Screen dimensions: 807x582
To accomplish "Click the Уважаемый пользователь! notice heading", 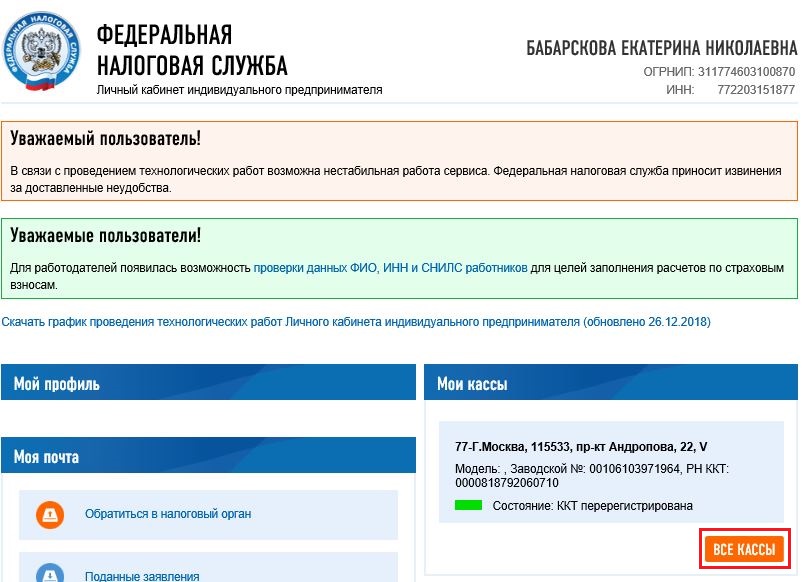I will point(106,138).
